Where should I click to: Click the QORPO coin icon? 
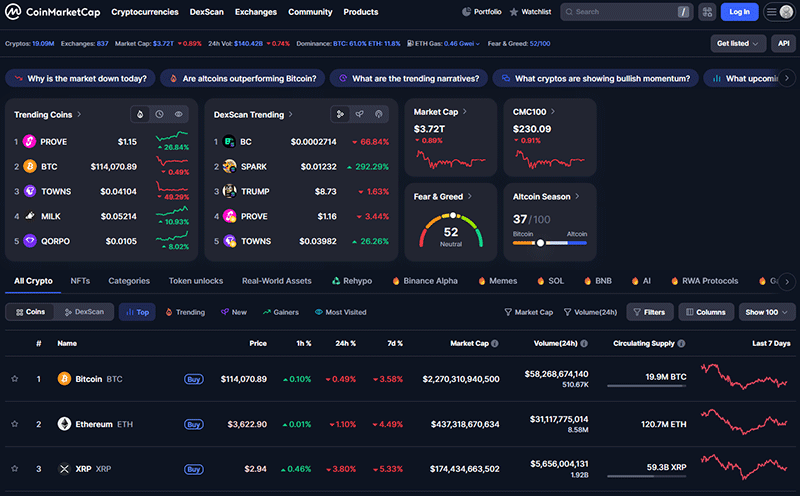coord(30,241)
